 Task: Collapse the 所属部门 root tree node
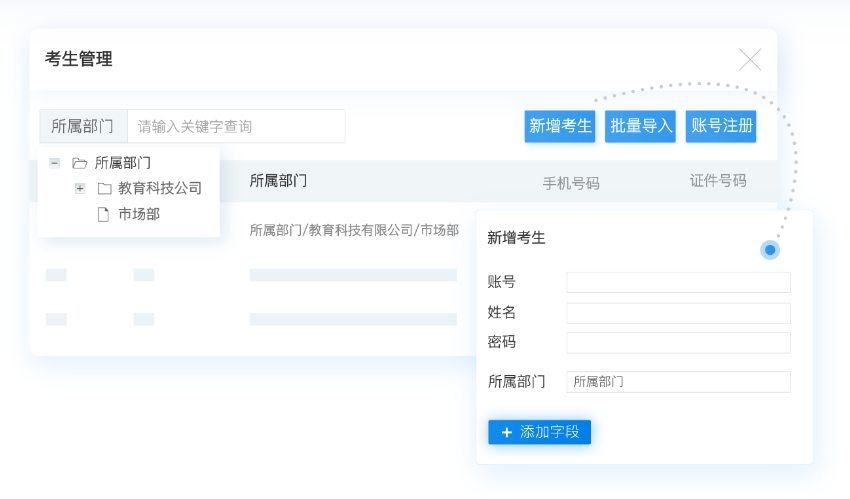(55, 163)
